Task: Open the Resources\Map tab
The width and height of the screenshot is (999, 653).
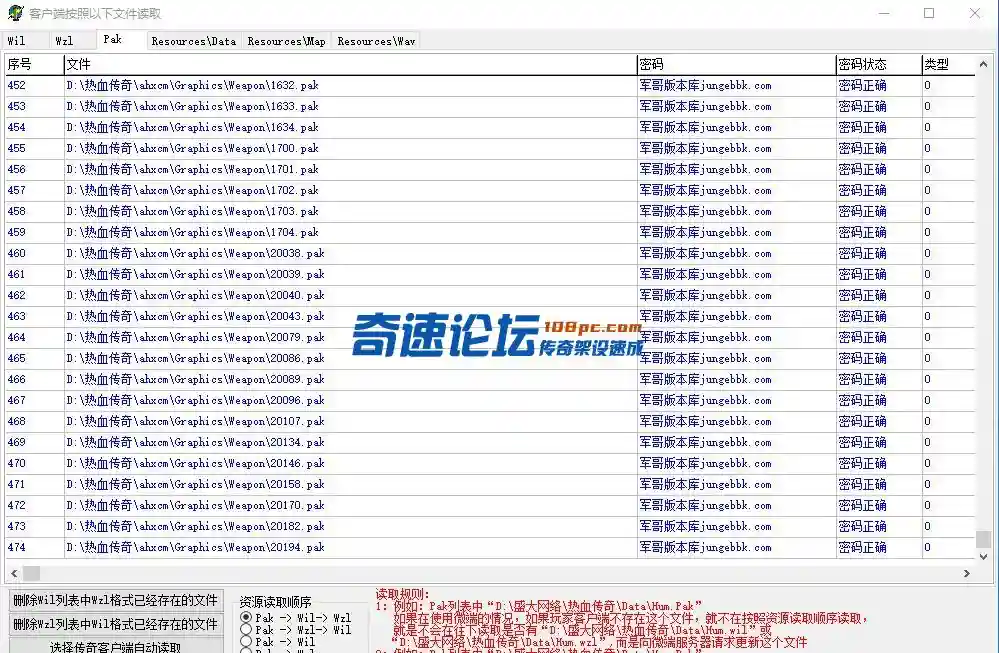Action: coord(287,41)
